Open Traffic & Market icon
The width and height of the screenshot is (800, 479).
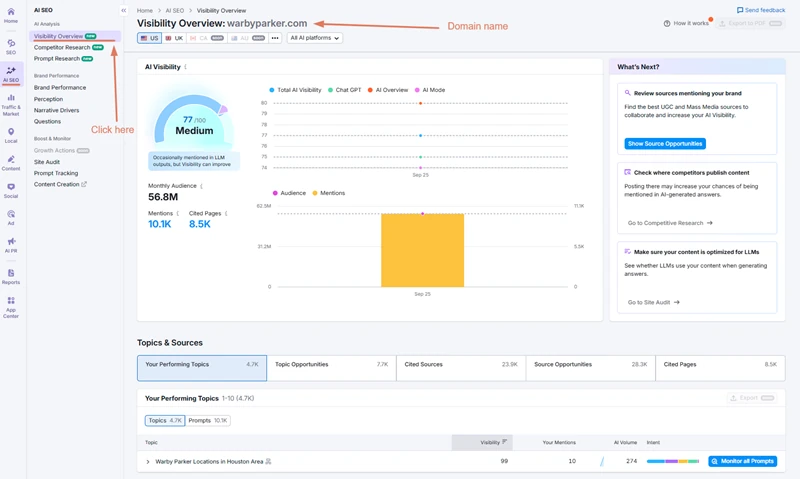pyautogui.click(x=11, y=98)
